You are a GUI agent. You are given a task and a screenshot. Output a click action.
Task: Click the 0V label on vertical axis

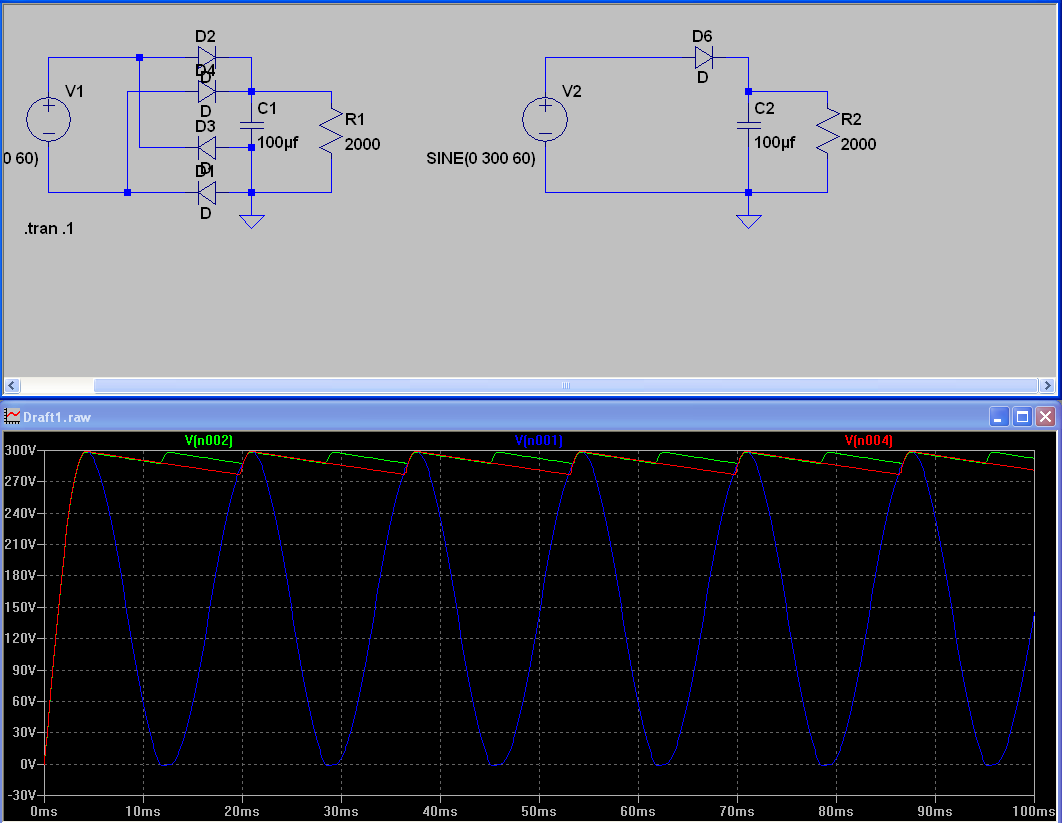[x=28, y=764]
